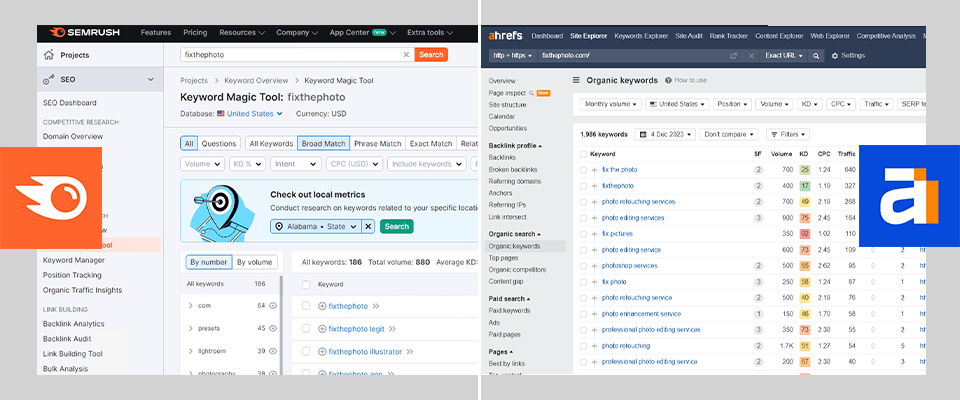Click the Ahrefs logo in the header
This screenshot has height=400, width=960.
tap(504, 36)
